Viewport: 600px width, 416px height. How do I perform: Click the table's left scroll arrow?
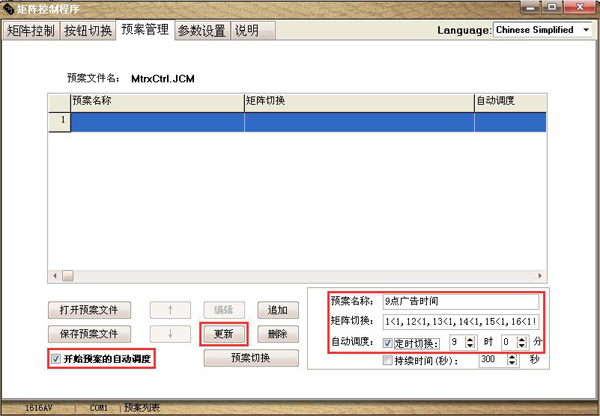[55, 276]
